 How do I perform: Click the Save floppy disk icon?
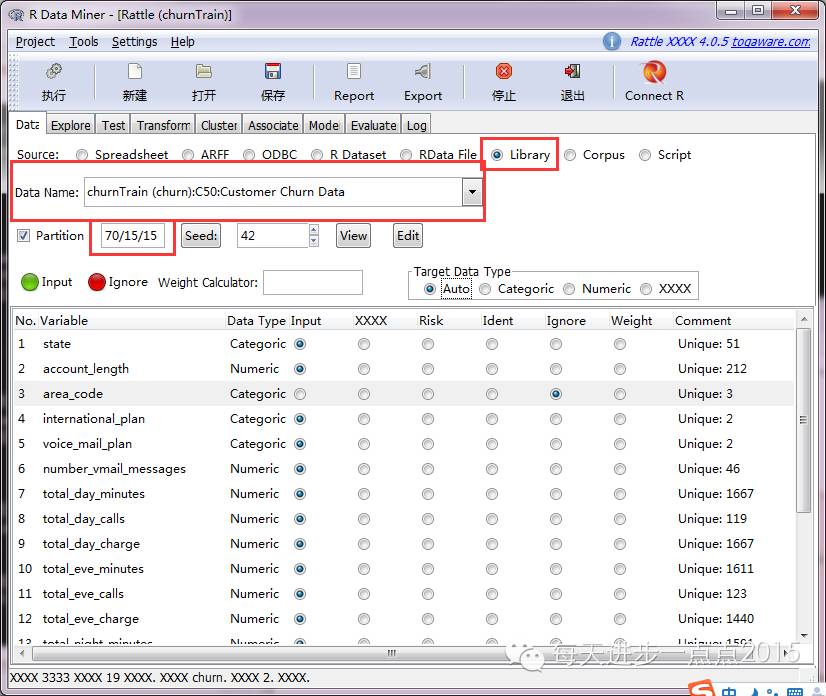click(272, 72)
